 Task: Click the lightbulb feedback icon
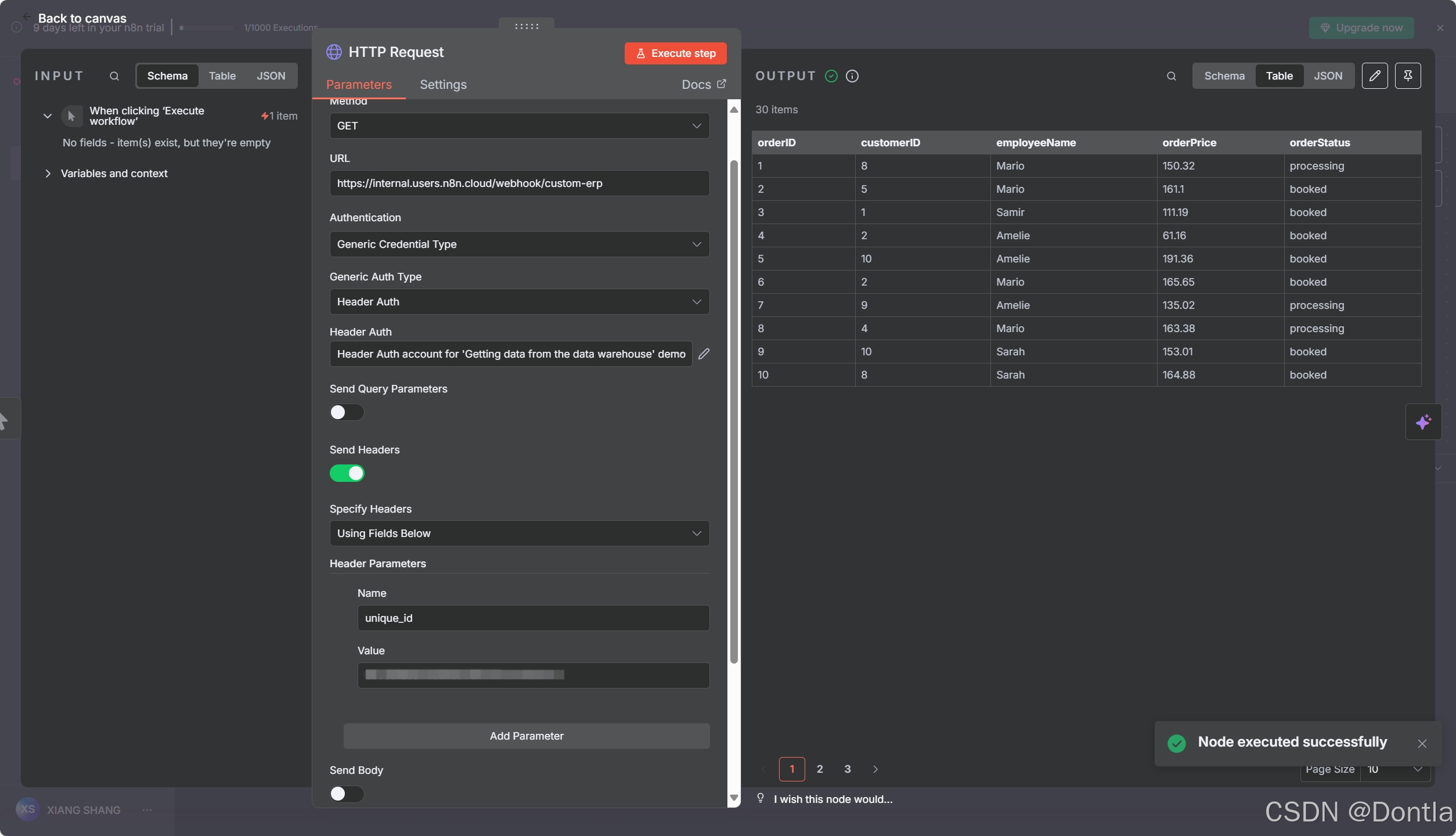761,798
